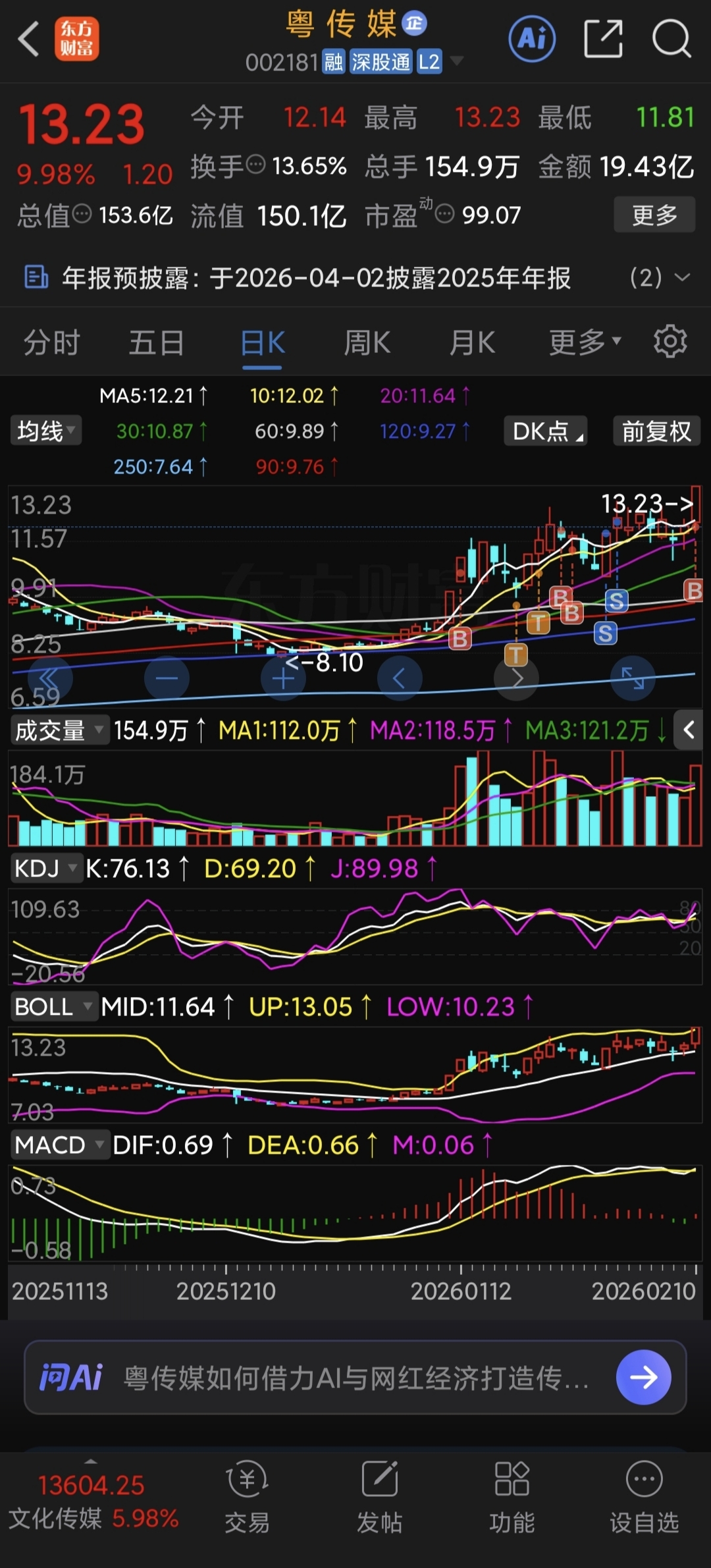711x1568 pixels.
Task: Tap the annual report document icon
Action: pos(36,277)
